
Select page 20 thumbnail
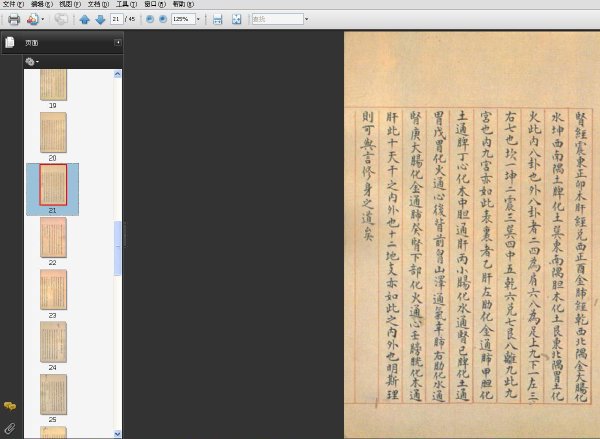coord(53,132)
